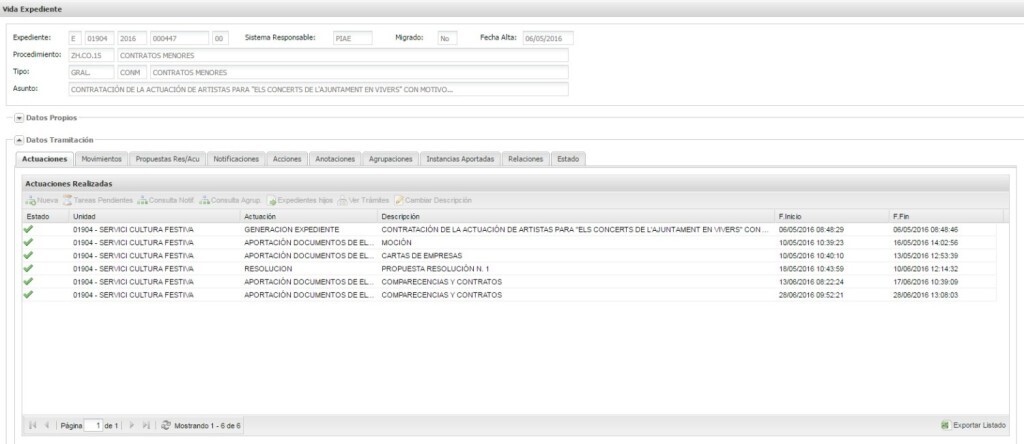Go to first page of results

(x=33, y=425)
